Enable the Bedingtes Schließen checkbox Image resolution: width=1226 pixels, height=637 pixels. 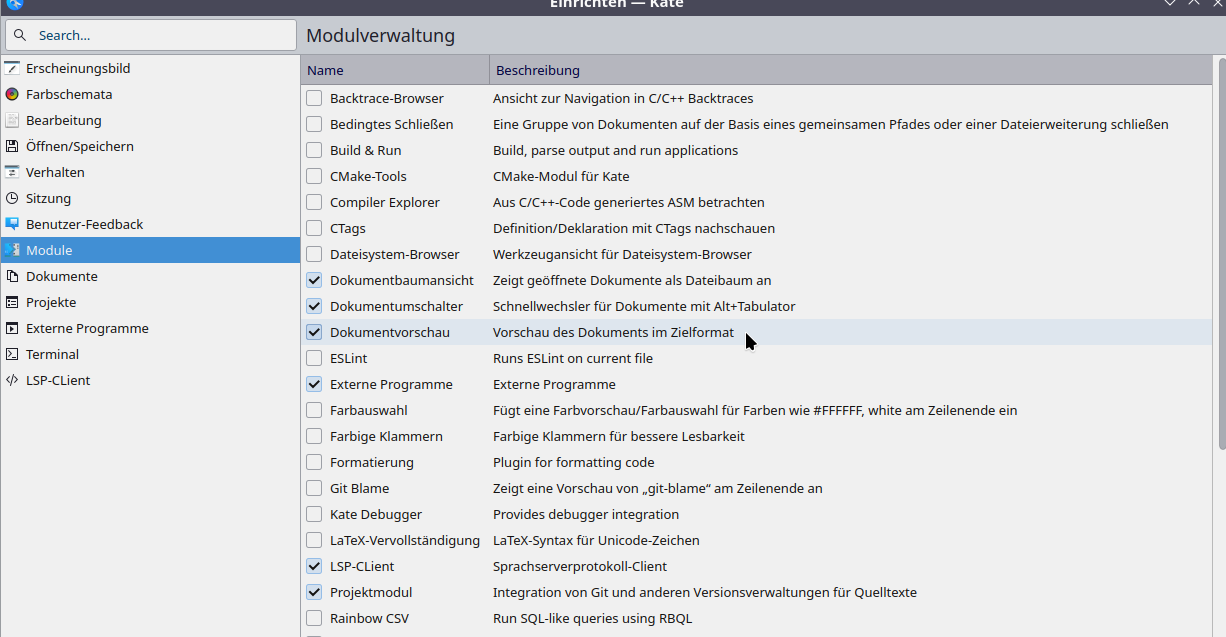tap(314, 124)
